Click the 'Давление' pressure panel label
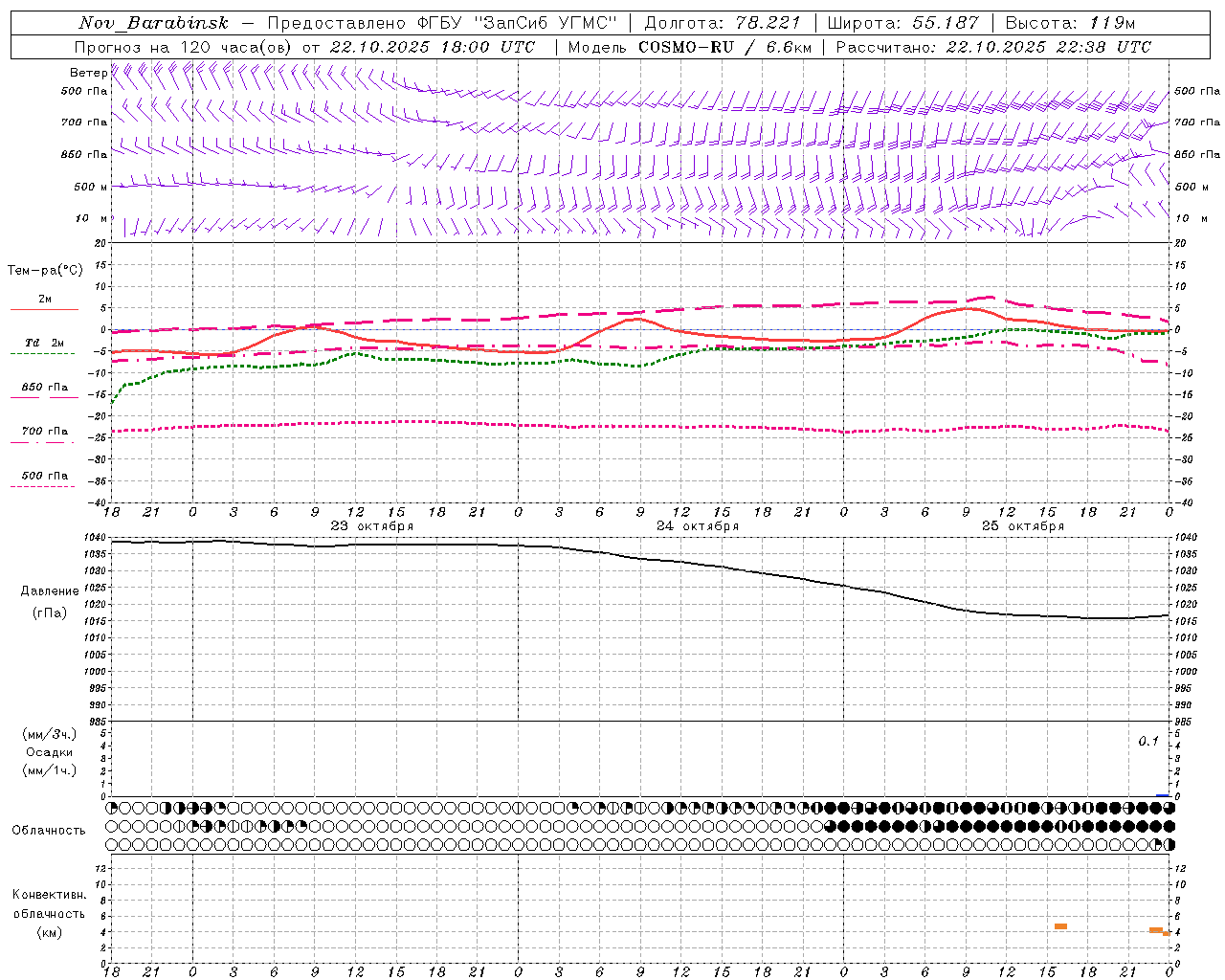 tap(50, 591)
